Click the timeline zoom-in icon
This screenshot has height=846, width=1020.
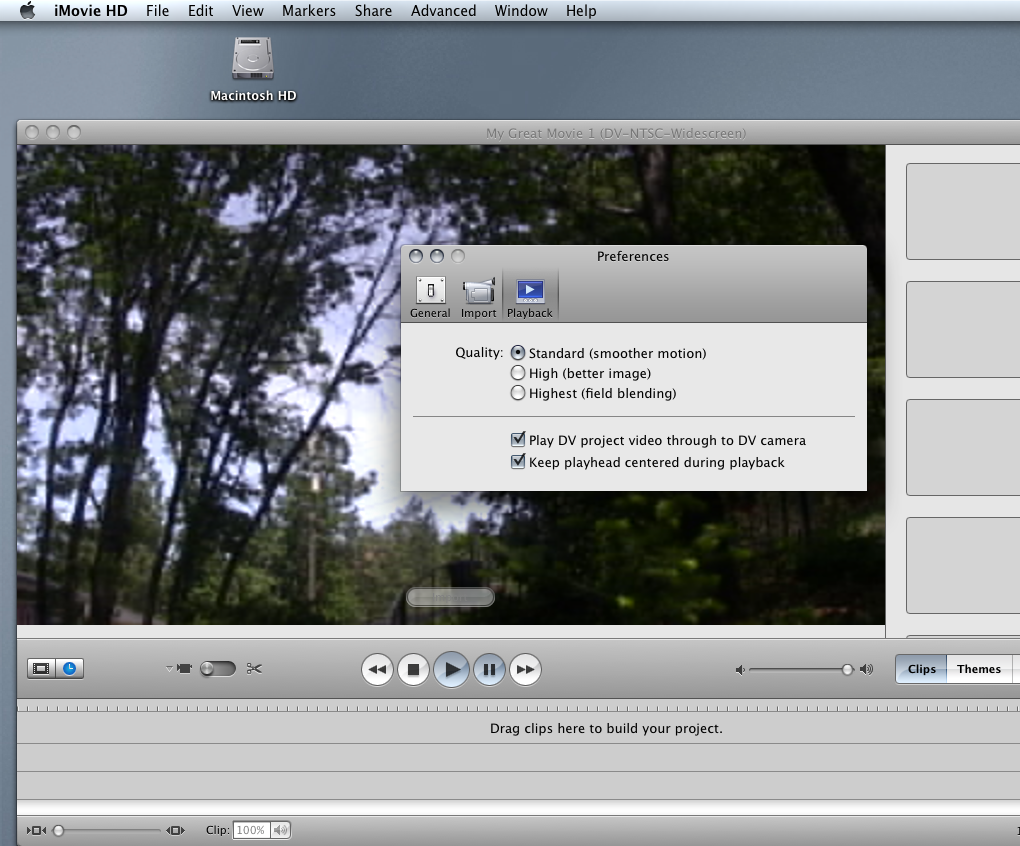176,830
